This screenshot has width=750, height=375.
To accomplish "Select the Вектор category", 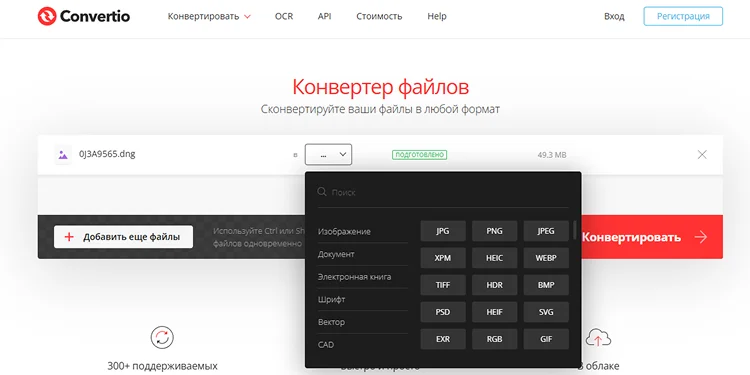I will tap(331, 322).
